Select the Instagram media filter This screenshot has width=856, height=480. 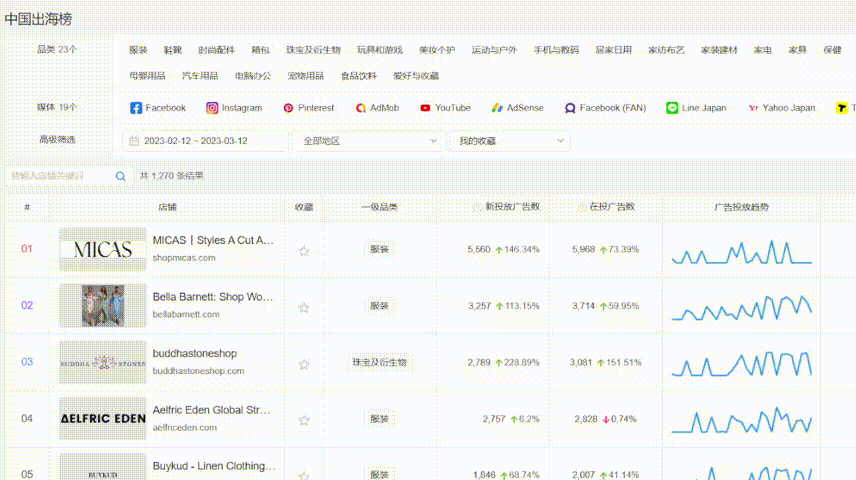234,108
